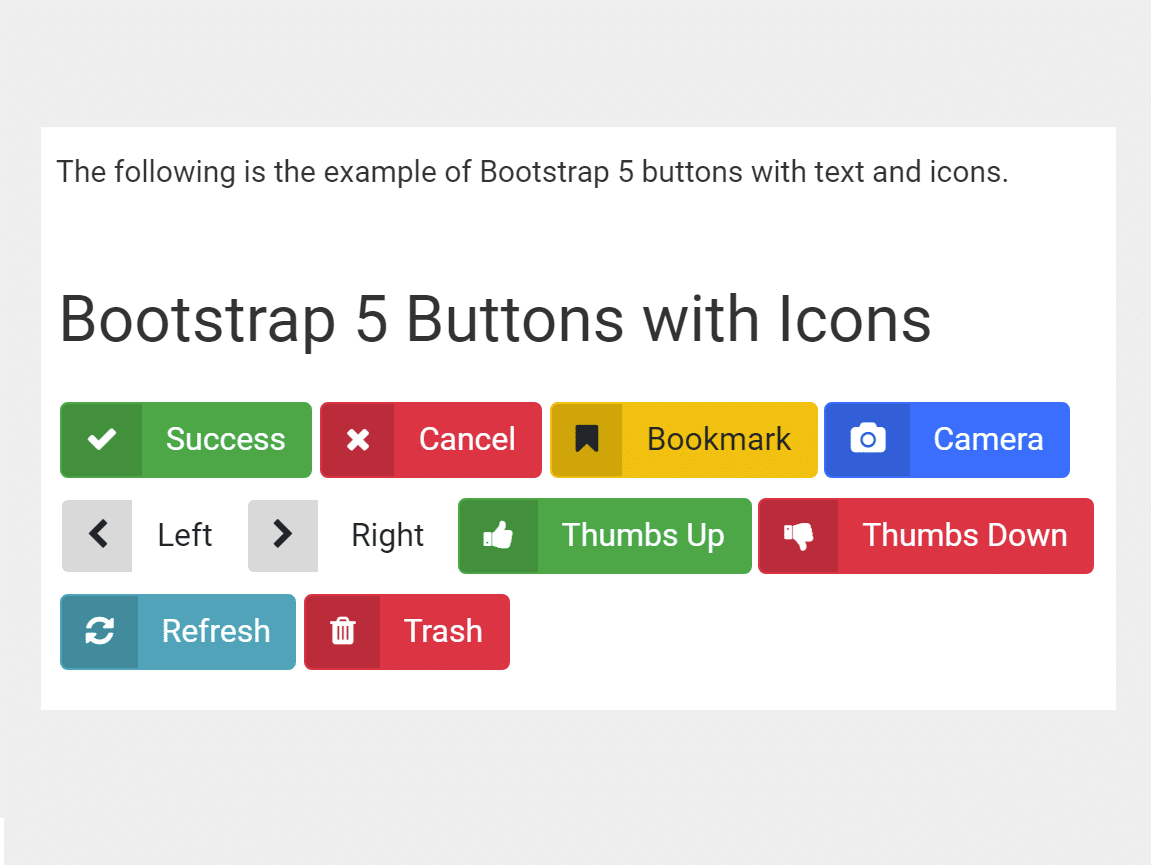Image resolution: width=1151 pixels, height=865 pixels.
Task: Click the left chevron arrow icon
Action: [x=98, y=535]
